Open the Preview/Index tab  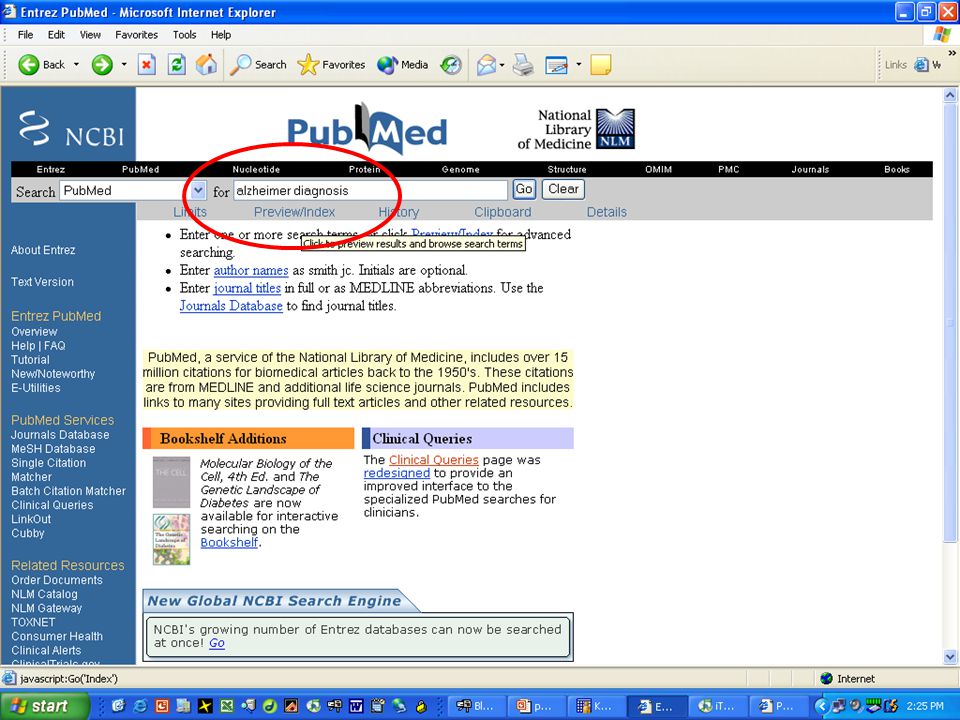tap(294, 212)
